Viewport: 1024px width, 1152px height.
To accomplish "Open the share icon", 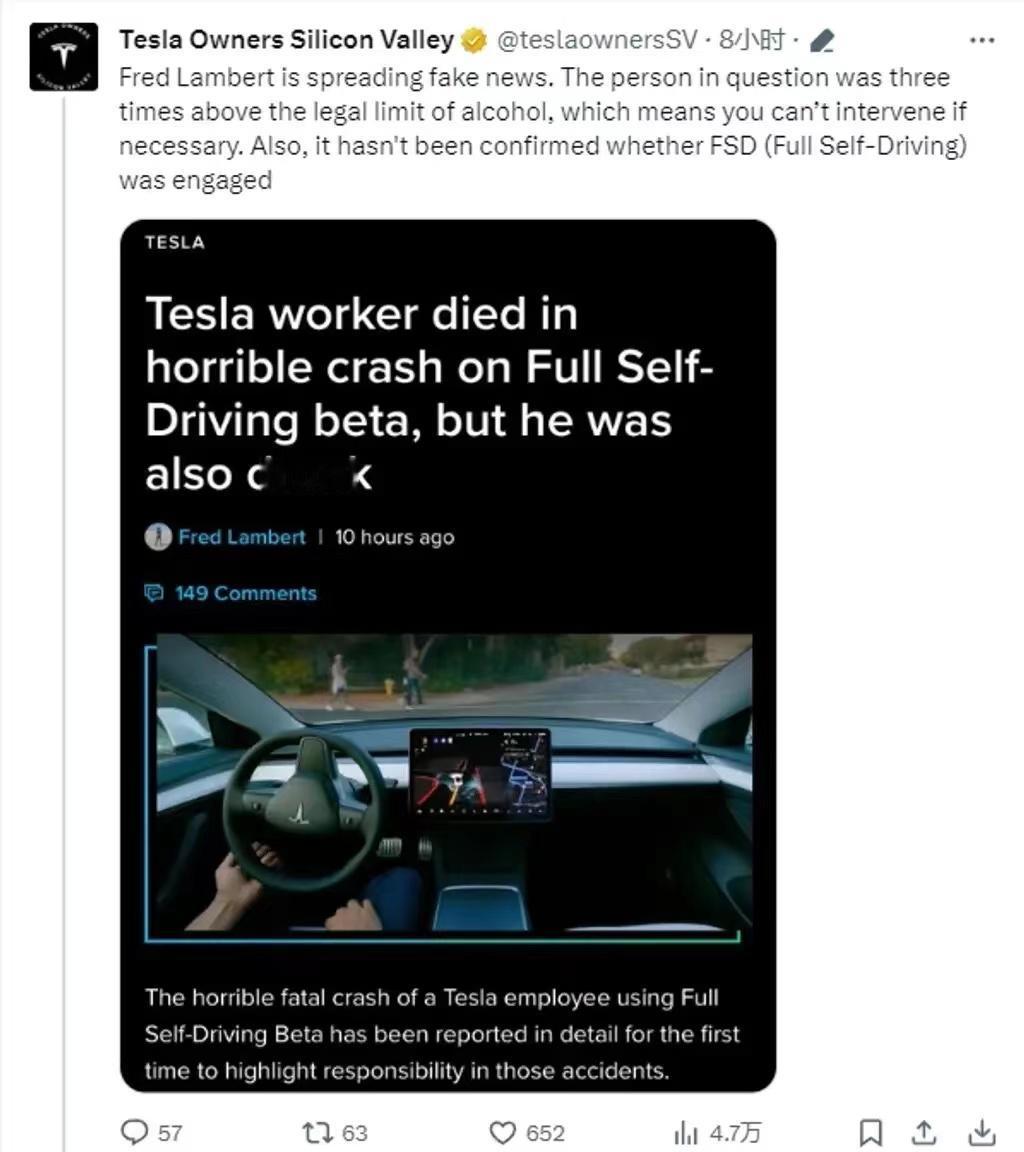I will 925,1132.
